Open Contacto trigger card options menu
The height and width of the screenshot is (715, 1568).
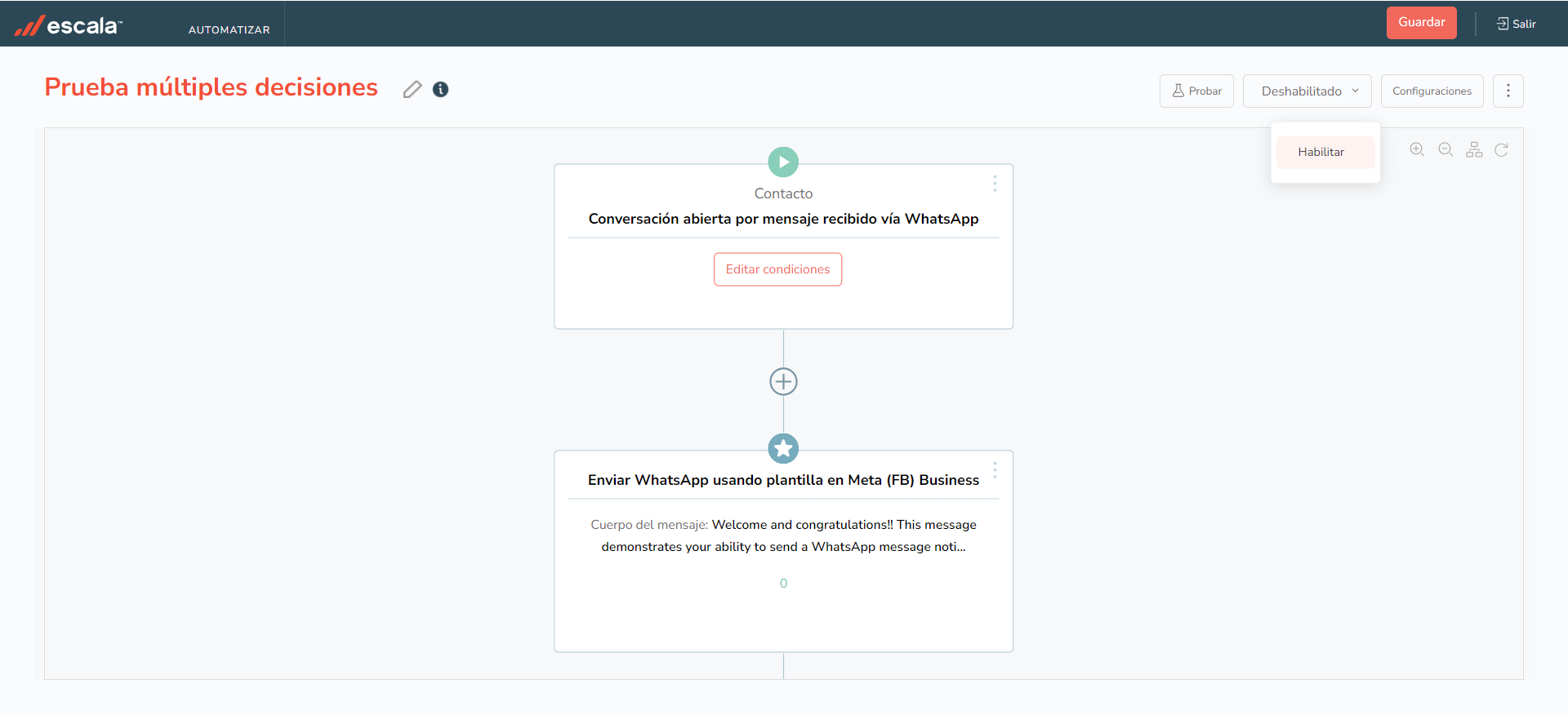point(995,184)
